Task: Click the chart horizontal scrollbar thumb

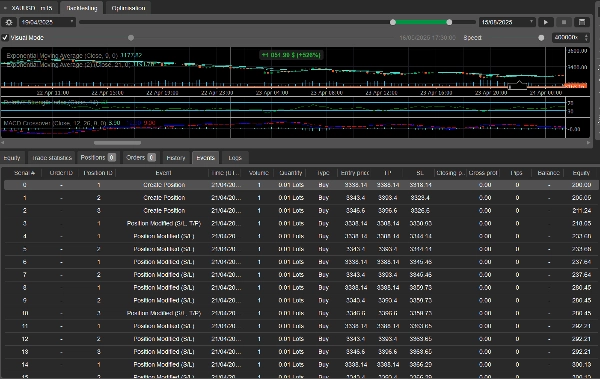Action: click(x=117, y=143)
